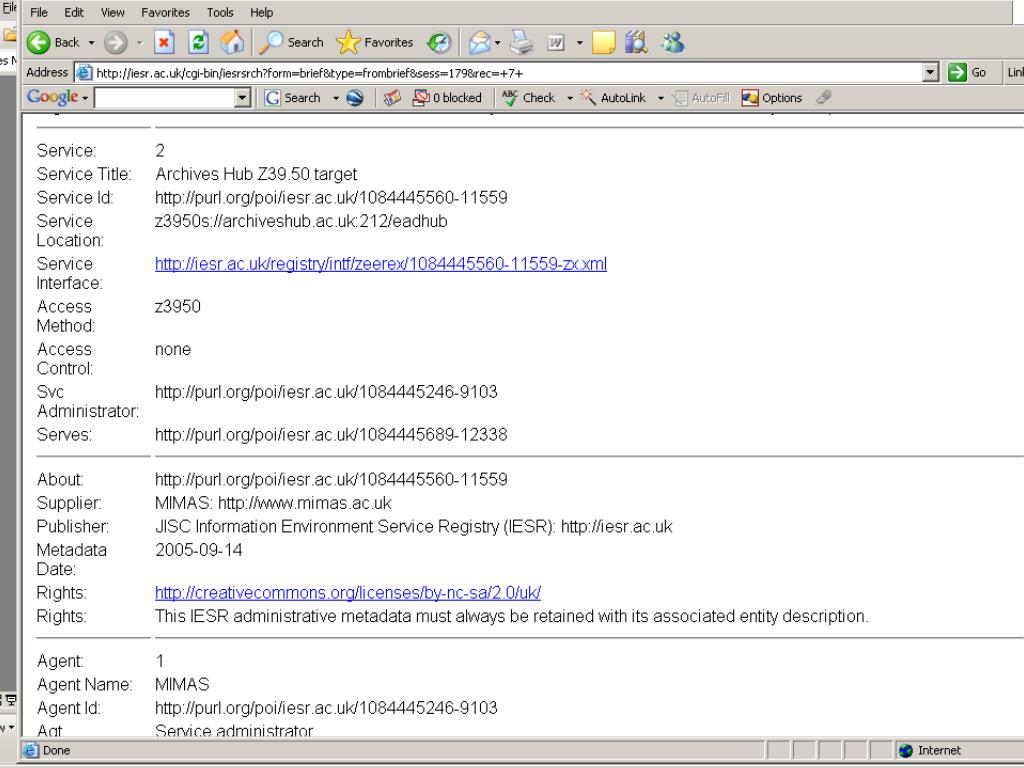Open the View menu

point(112,12)
